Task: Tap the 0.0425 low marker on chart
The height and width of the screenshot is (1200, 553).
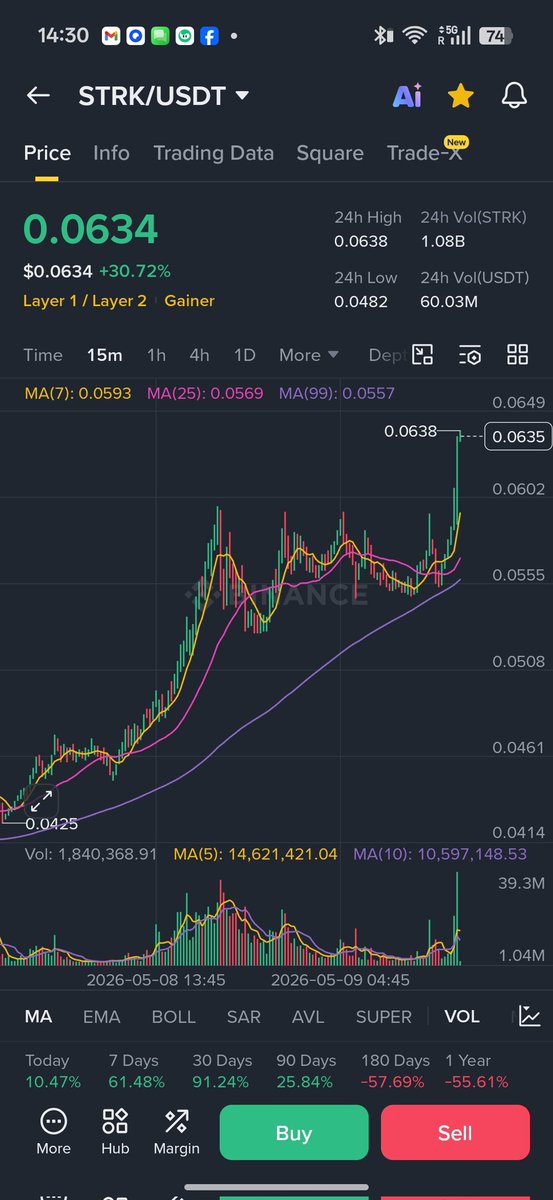Action: (x=51, y=824)
